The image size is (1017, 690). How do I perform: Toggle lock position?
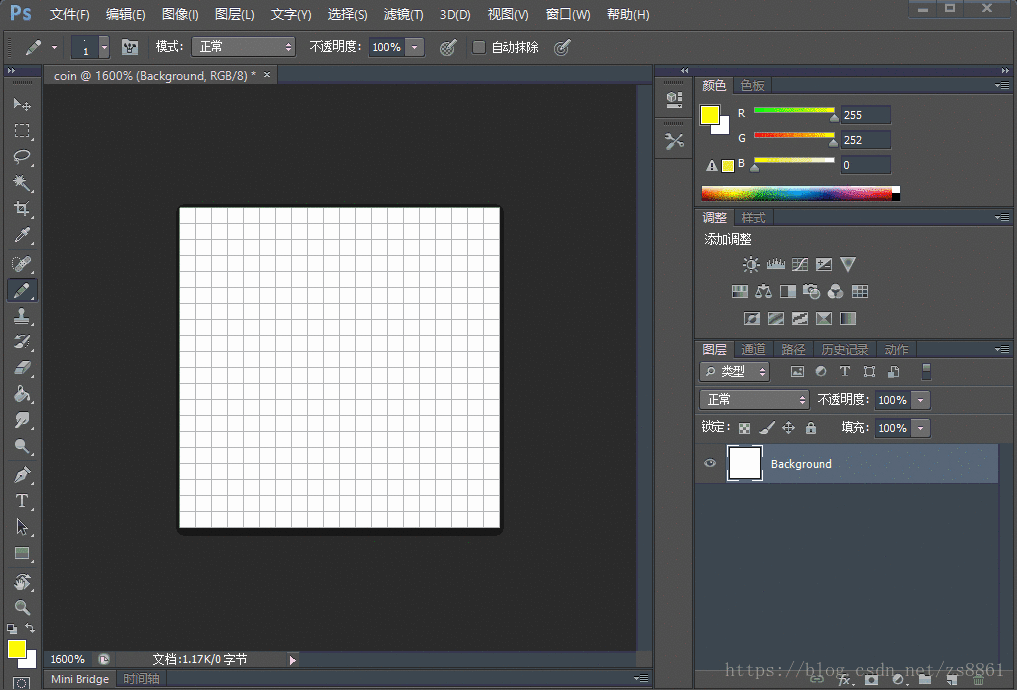pos(789,428)
